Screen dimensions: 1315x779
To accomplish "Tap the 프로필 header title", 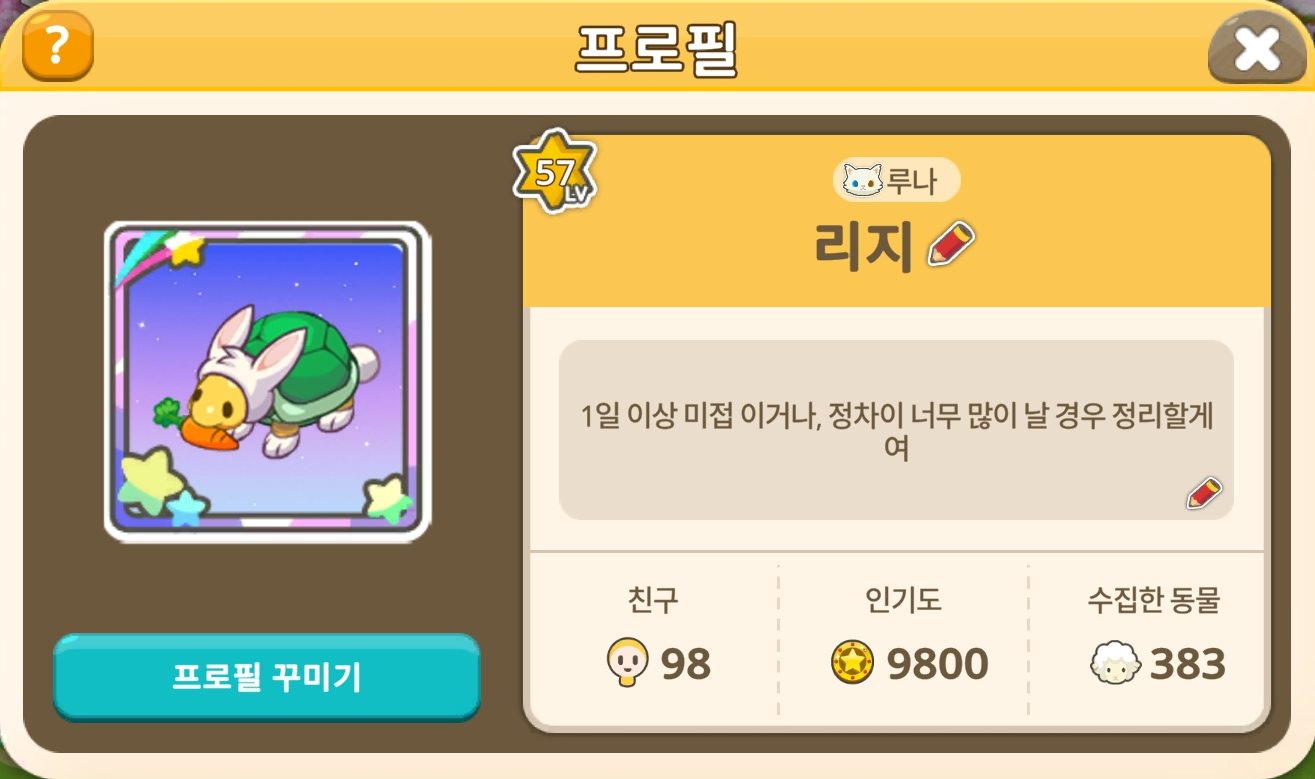I will pyautogui.click(x=656, y=47).
